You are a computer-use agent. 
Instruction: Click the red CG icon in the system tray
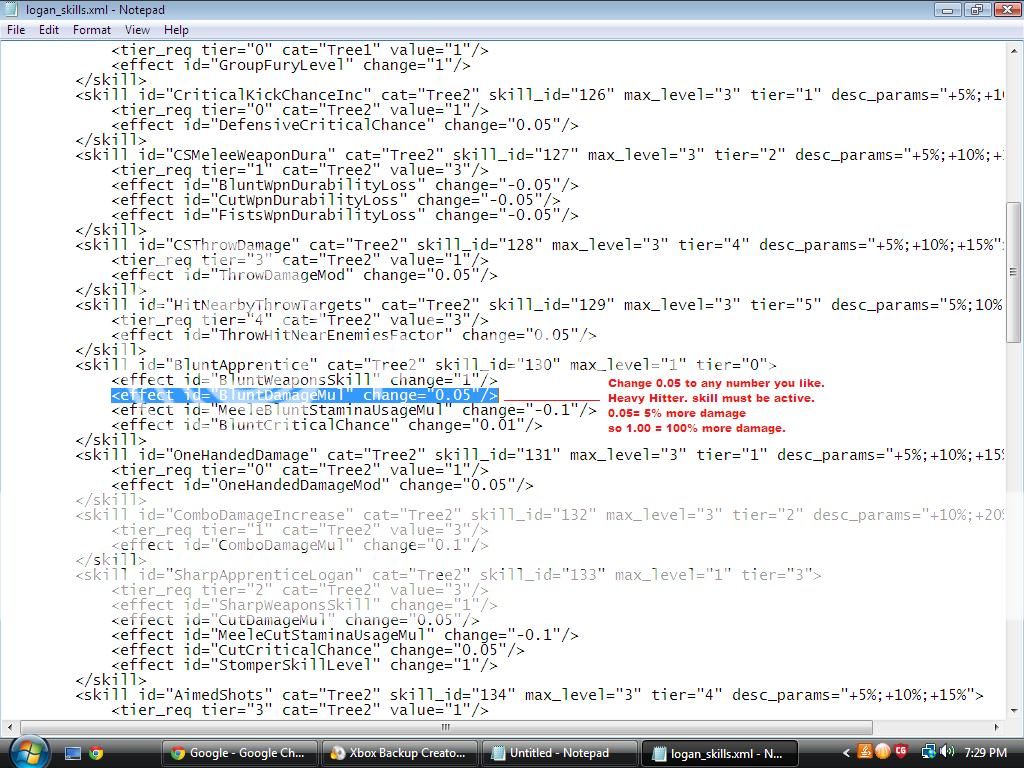(901, 753)
